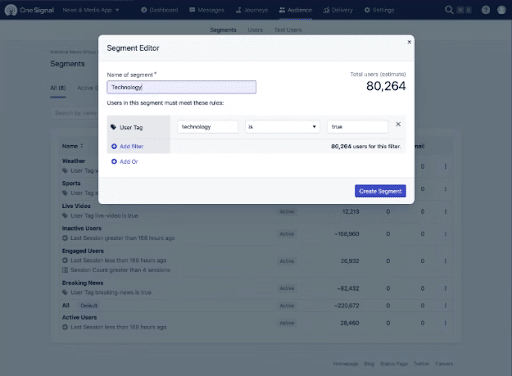This screenshot has height=376, width=512.
Task: Click the Active Users clock icon
Action: pos(65,327)
